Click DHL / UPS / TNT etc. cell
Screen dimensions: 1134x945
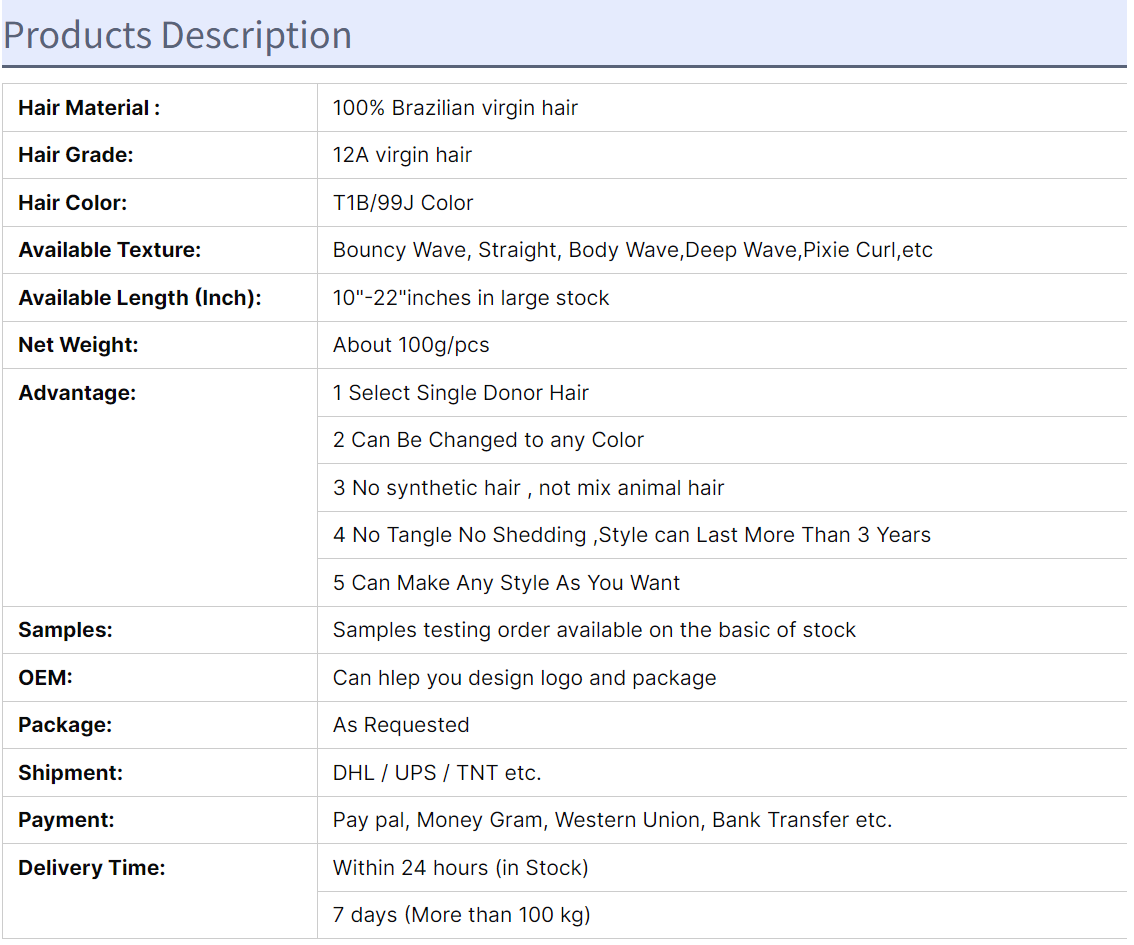point(437,772)
